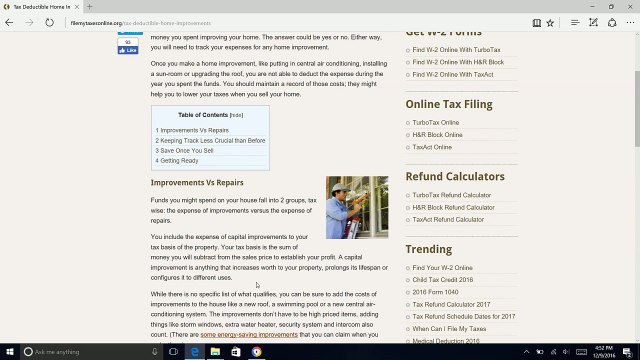Open the touch keyboard tray icon

tap(581, 352)
